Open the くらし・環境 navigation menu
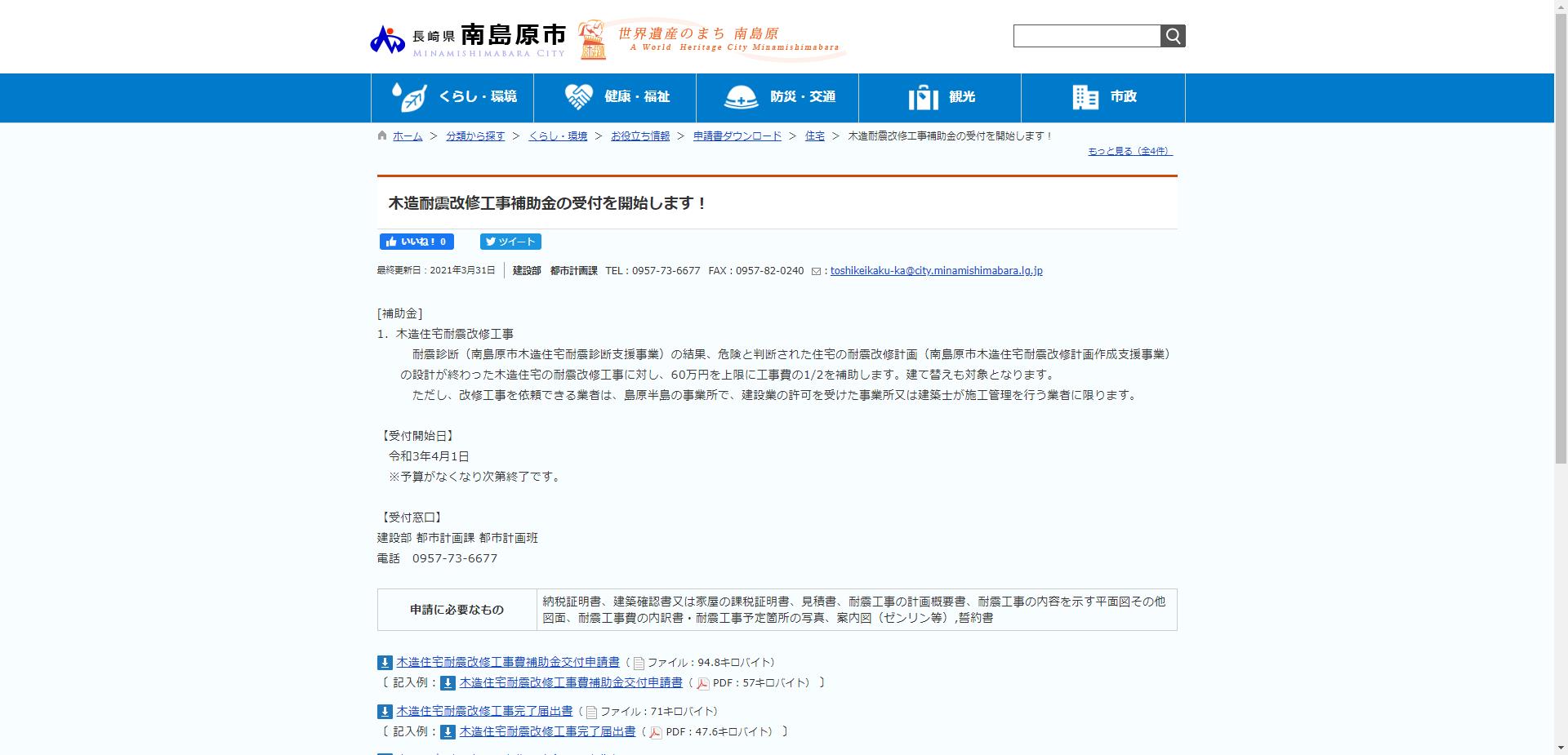1568x755 pixels. point(453,97)
